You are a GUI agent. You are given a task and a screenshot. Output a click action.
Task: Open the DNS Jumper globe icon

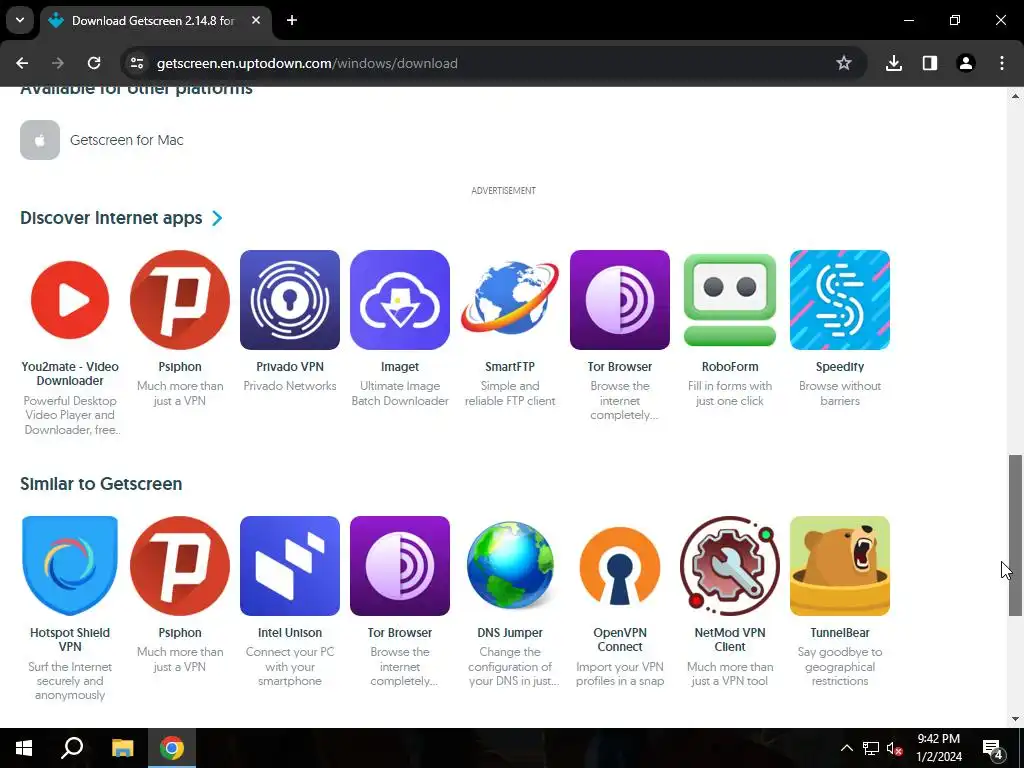(510, 566)
